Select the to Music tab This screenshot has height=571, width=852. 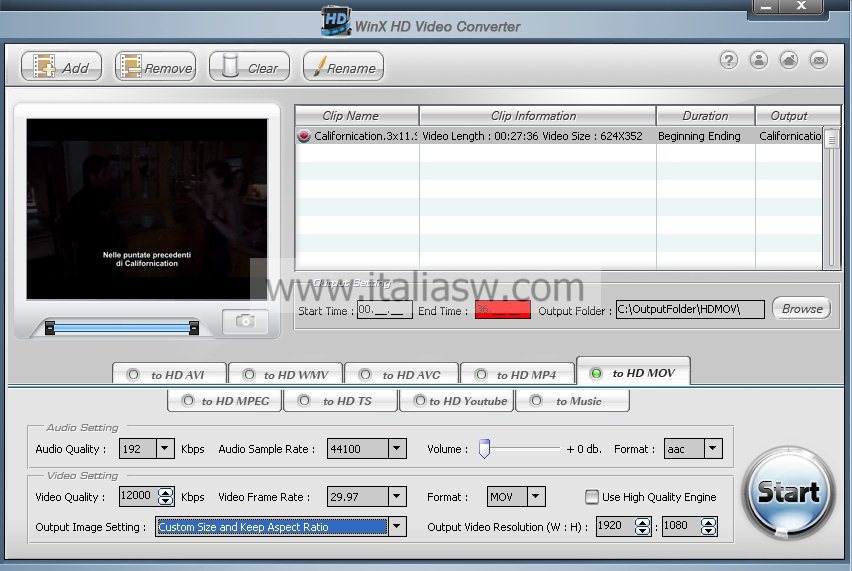point(572,401)
